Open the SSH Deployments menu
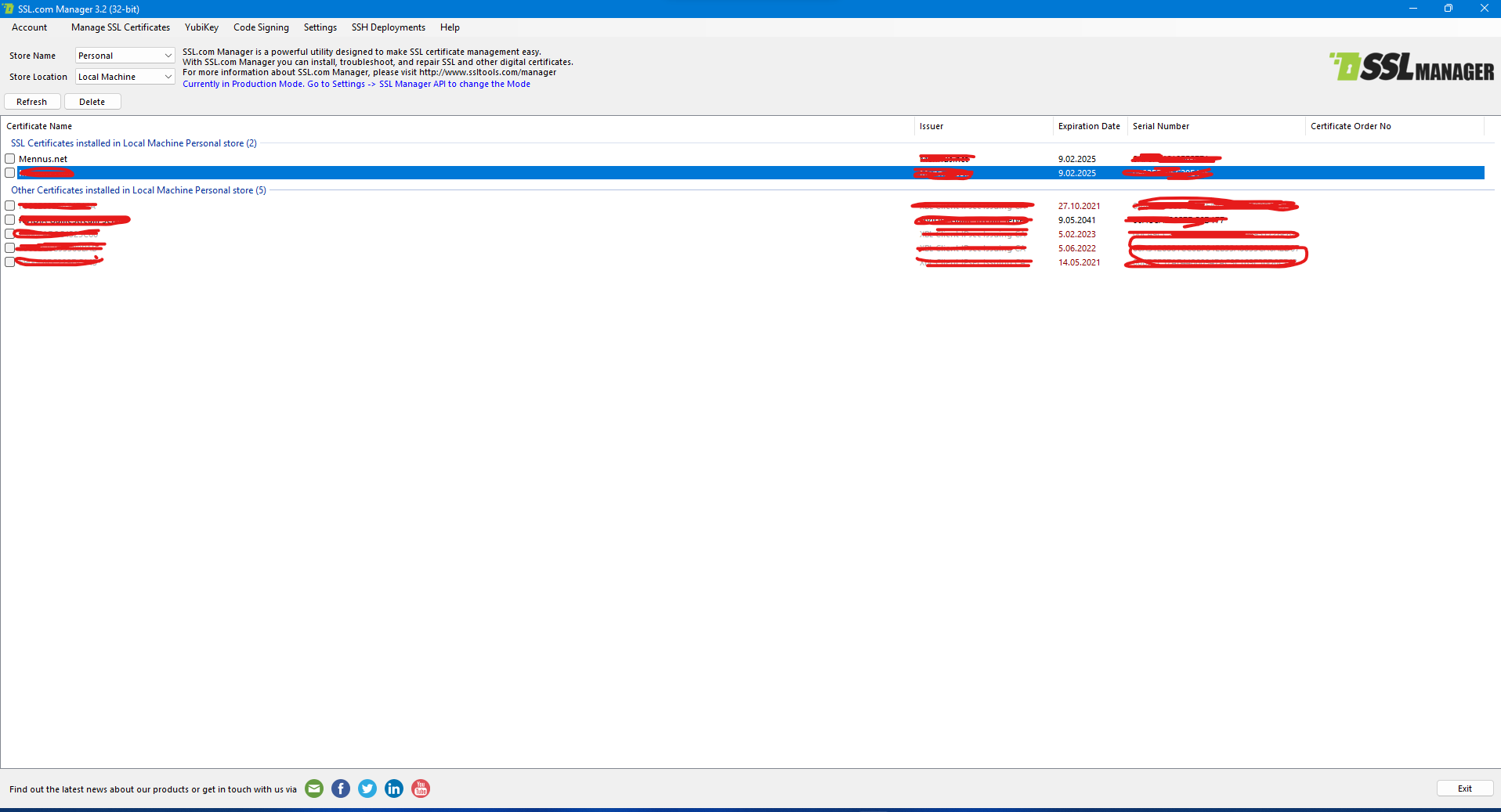 coord(389,27)
